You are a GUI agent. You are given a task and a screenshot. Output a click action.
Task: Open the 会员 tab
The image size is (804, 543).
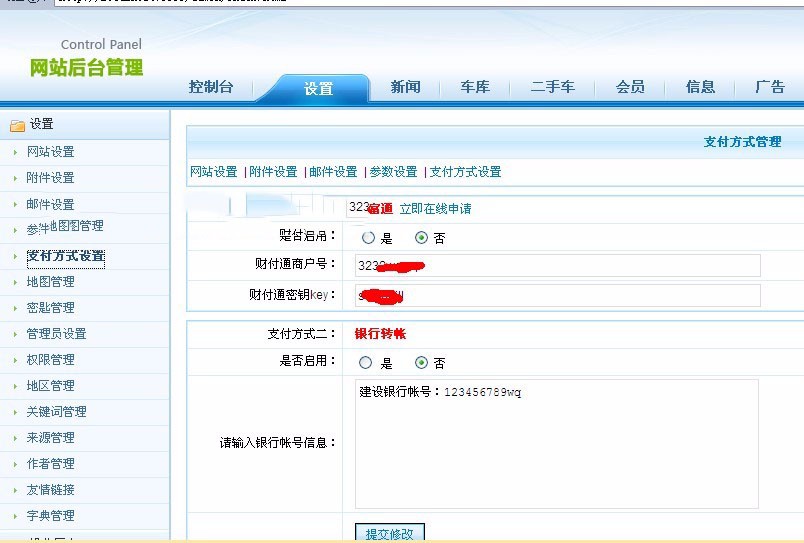(630, 87)
